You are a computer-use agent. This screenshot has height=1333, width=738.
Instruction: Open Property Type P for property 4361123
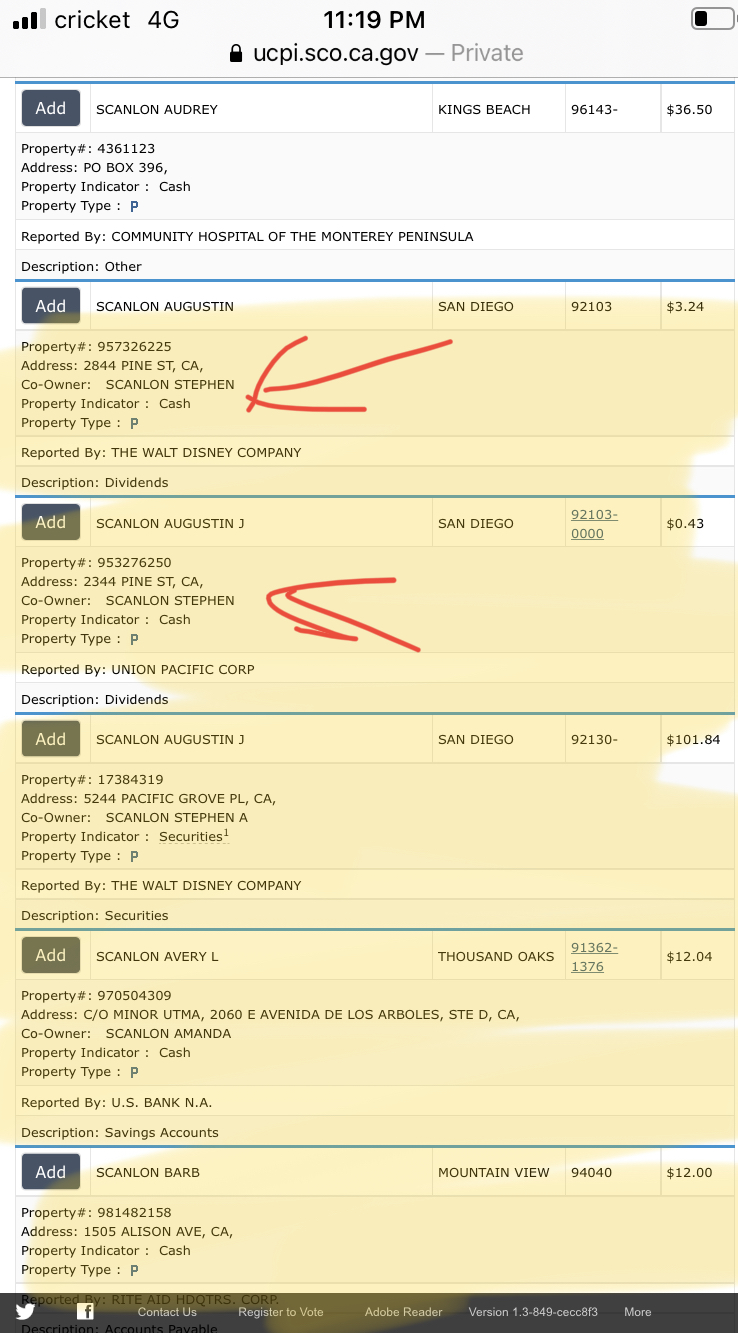click(x=134, y=206)
